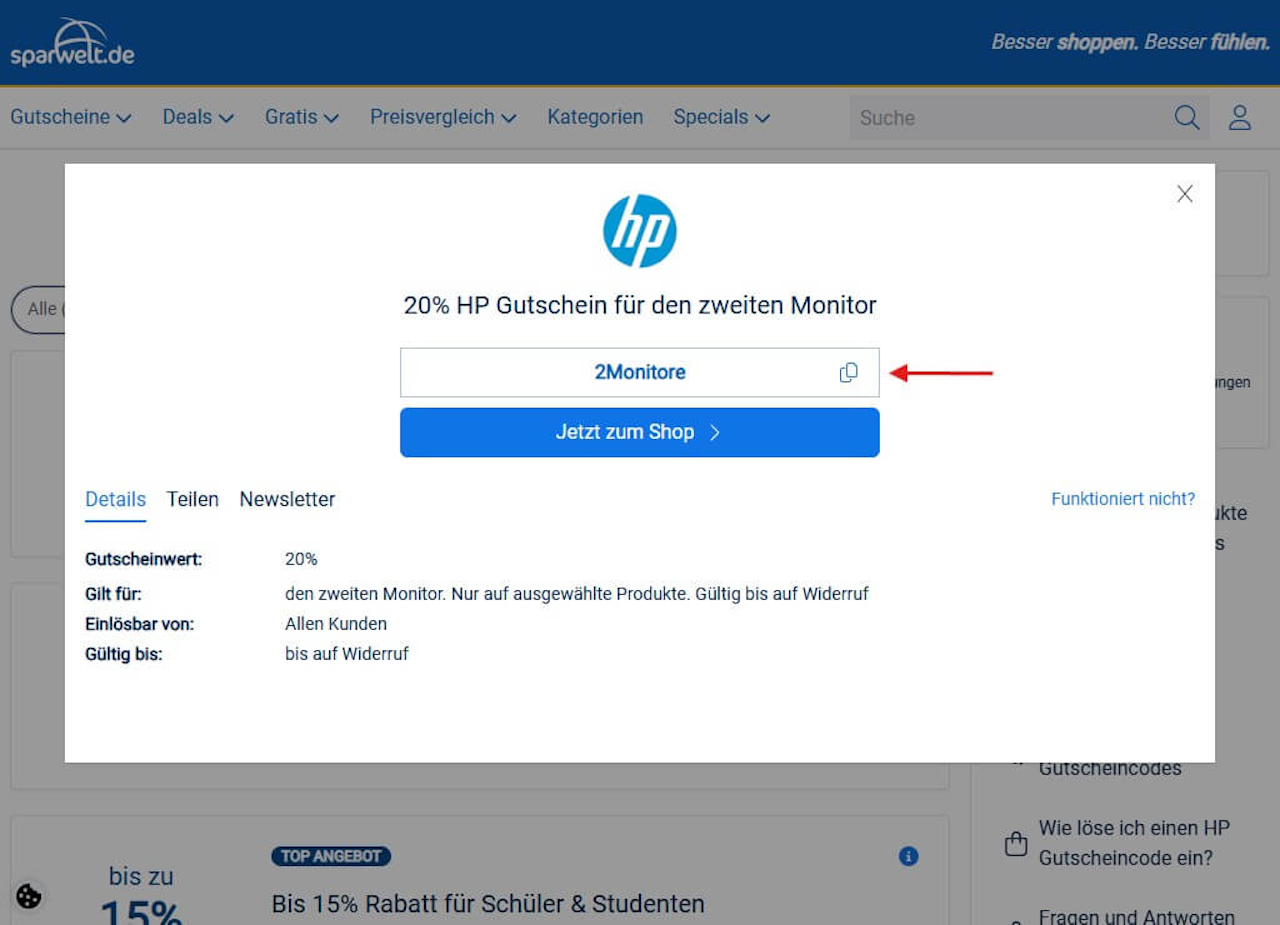Close the HP coupon popup
Screen dimensions: 1280x925
pyautogui.click(x=1185, y=194)
